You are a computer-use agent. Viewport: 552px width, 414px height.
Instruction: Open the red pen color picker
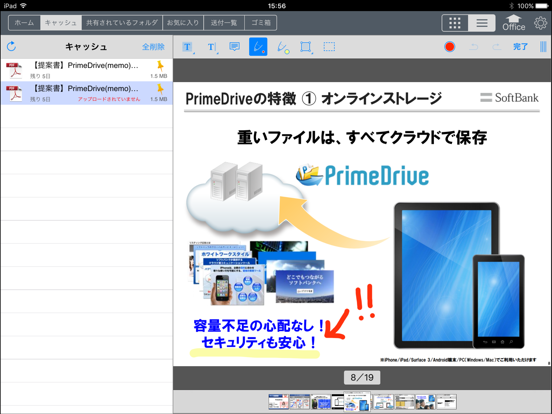tap(450, 47)
